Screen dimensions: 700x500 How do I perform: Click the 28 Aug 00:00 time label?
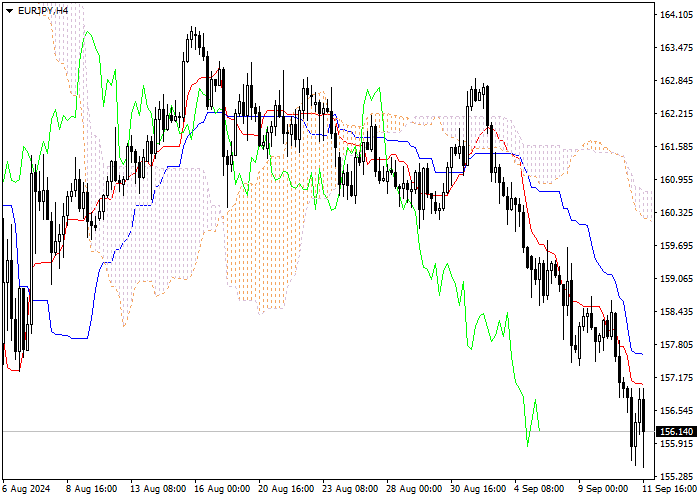tap(414, 489)
